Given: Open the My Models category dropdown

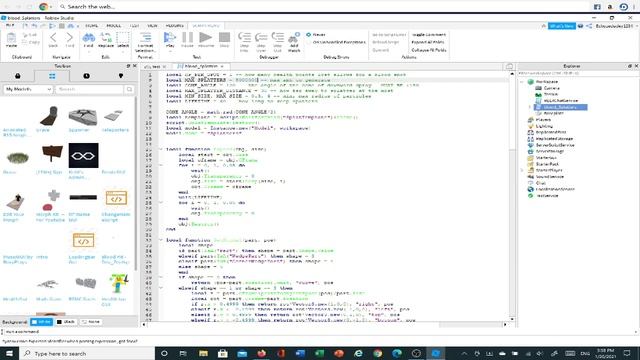Looking at the screenshot, I should [x=28, y=89].
